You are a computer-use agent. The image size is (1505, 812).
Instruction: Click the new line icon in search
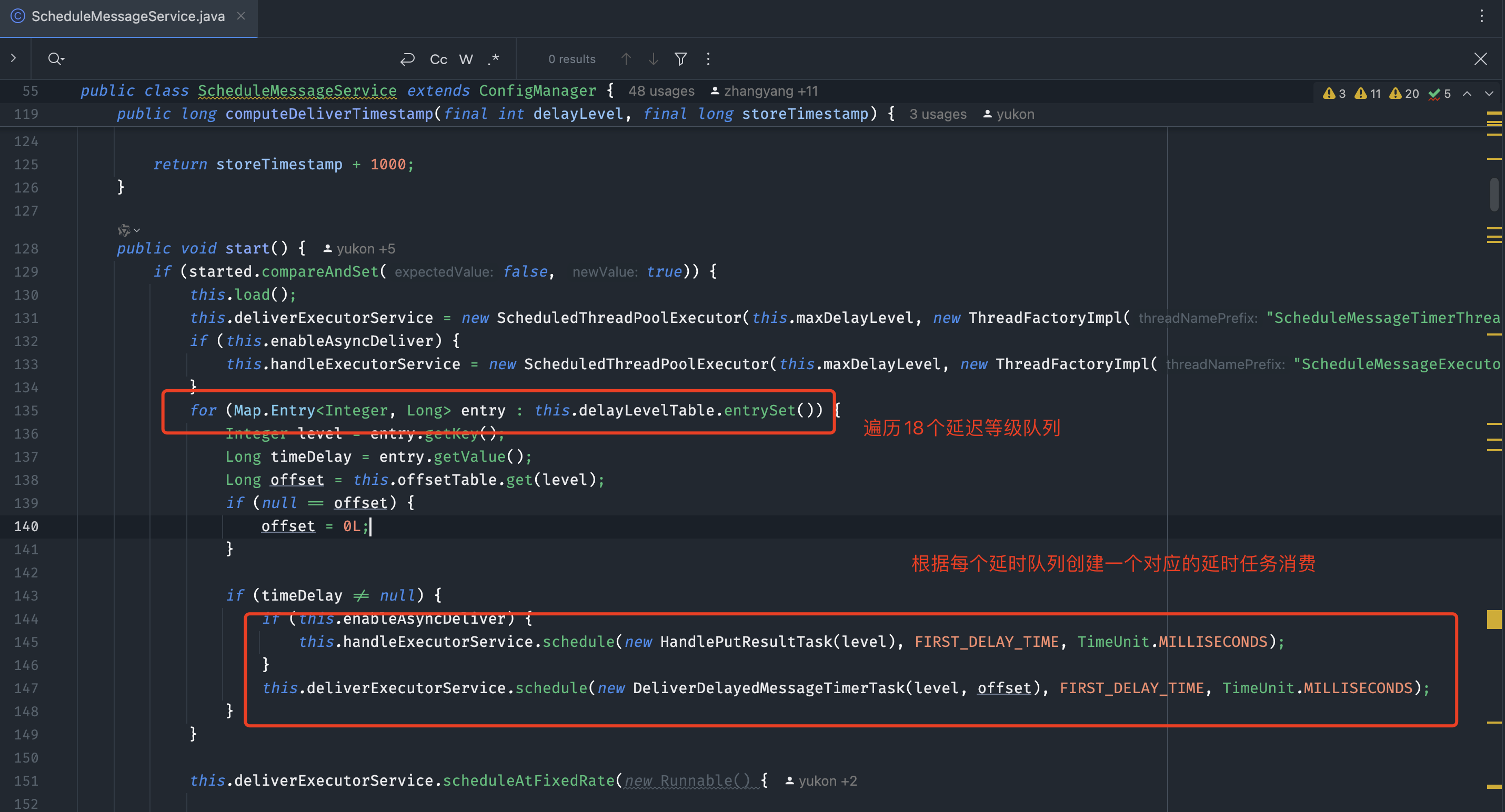click(407, 59)
